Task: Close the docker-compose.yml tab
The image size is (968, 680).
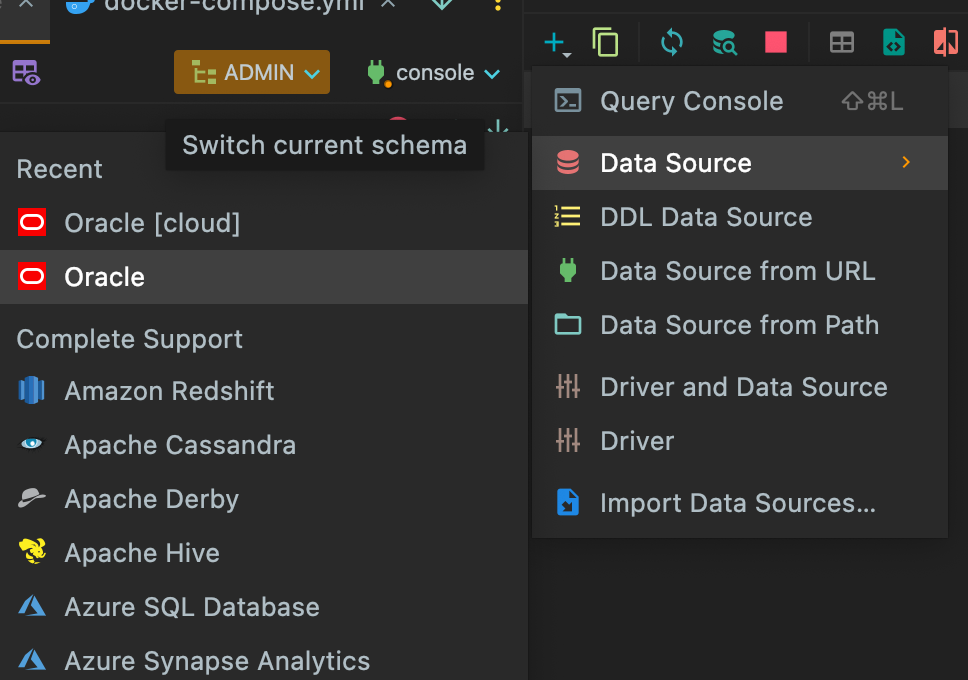Action: coord(388,5)
